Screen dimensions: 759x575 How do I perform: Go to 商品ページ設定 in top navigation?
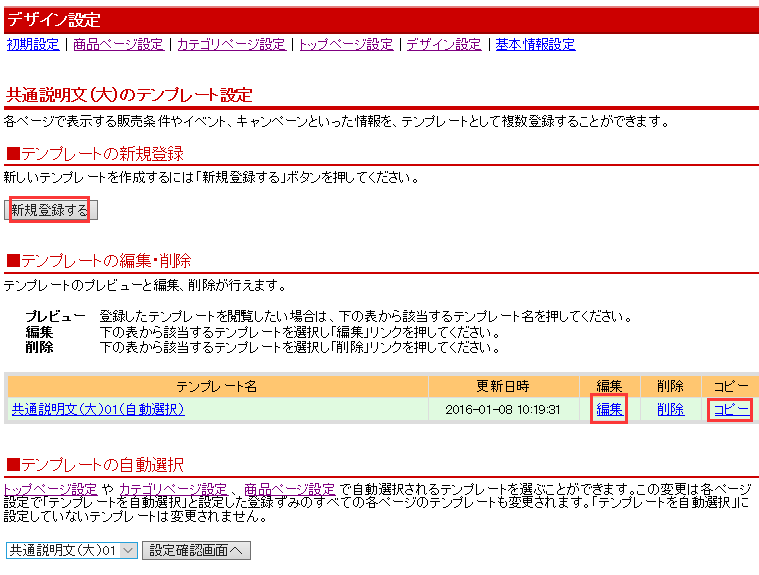pyautogui.click(x=119, y=45)
